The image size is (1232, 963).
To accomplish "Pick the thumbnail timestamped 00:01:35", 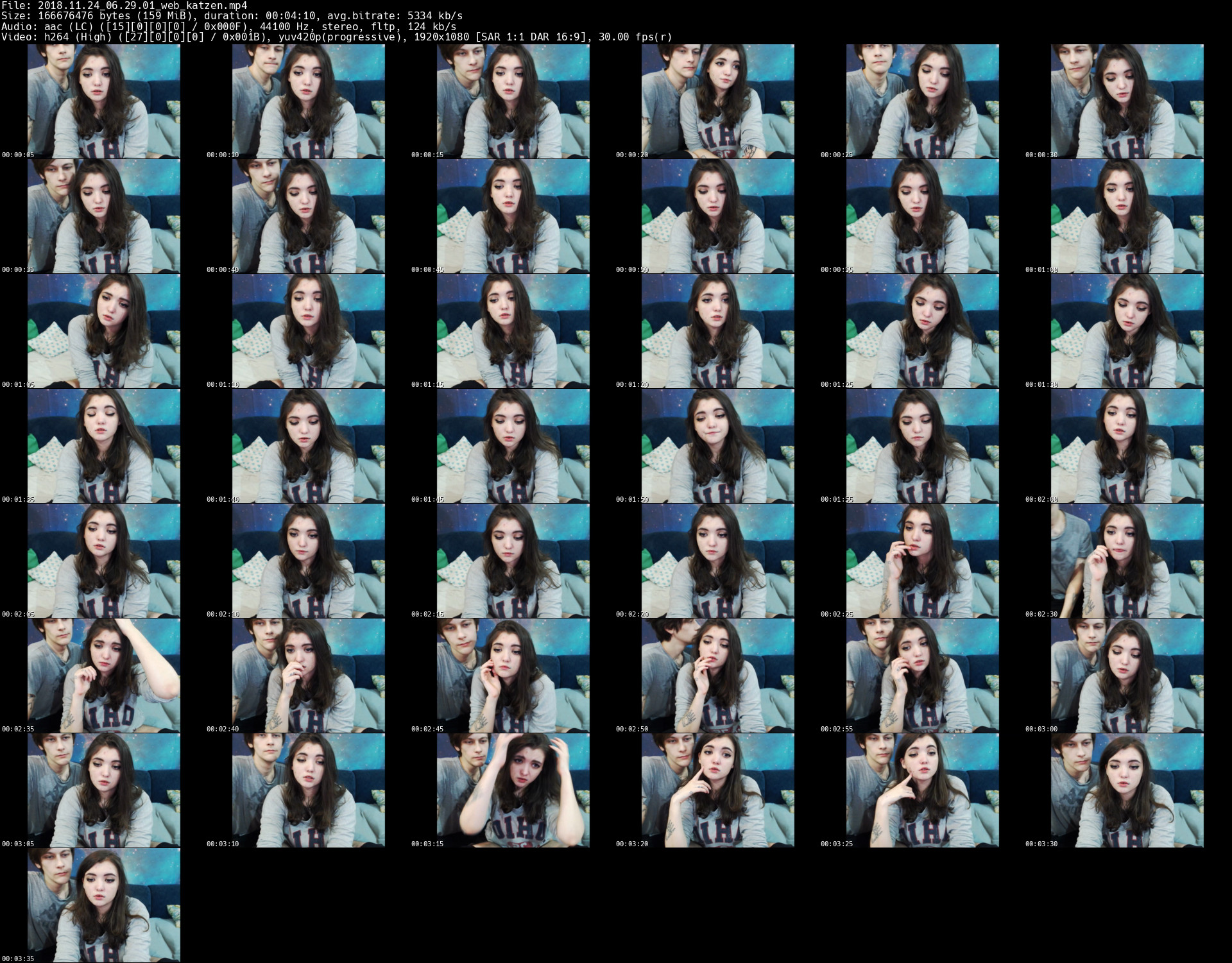I will (x=104, y=446).
